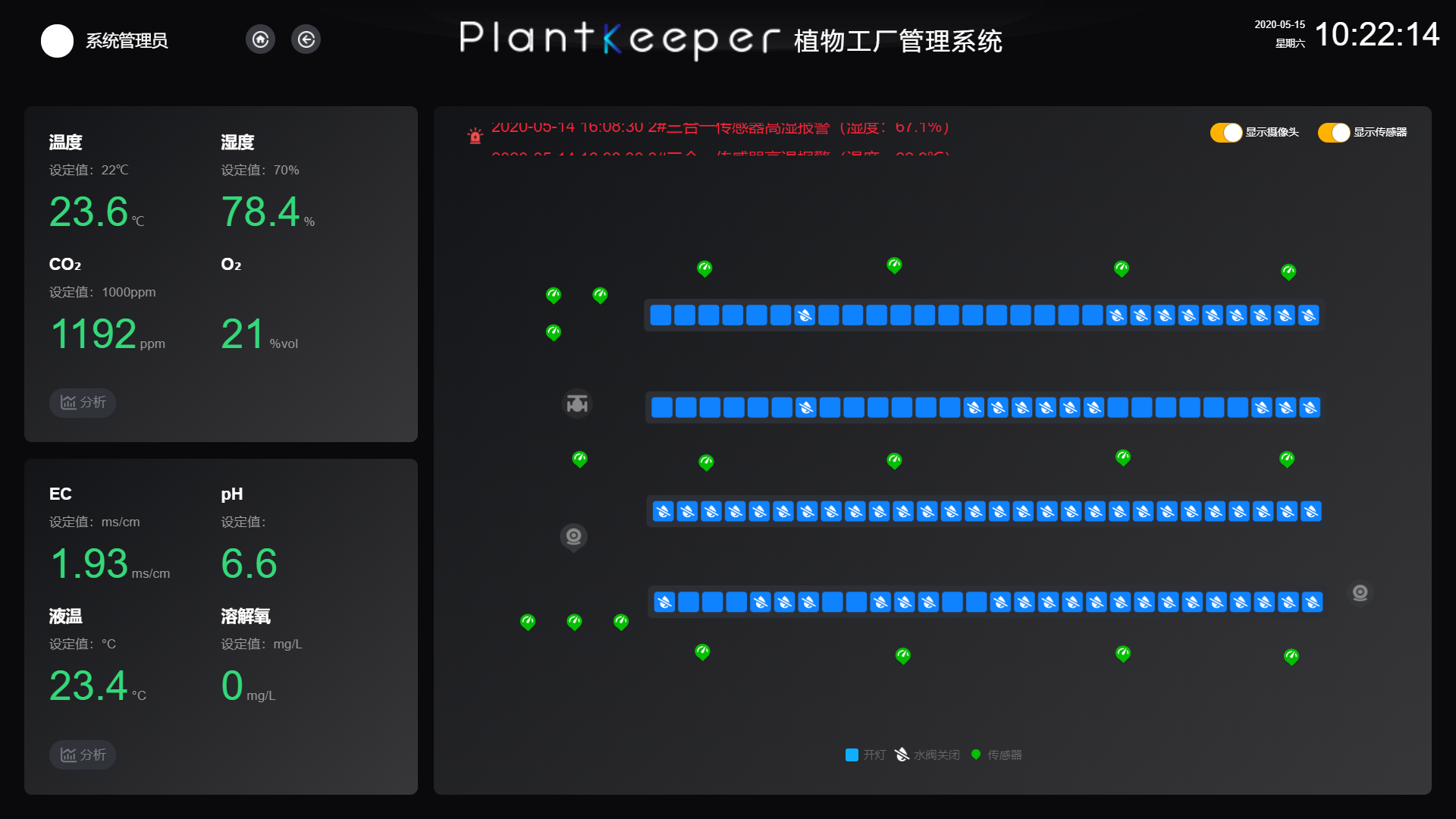Click the first cell of second rack
This screenshot has height=819, width=1456.
[x=662, y=408]
